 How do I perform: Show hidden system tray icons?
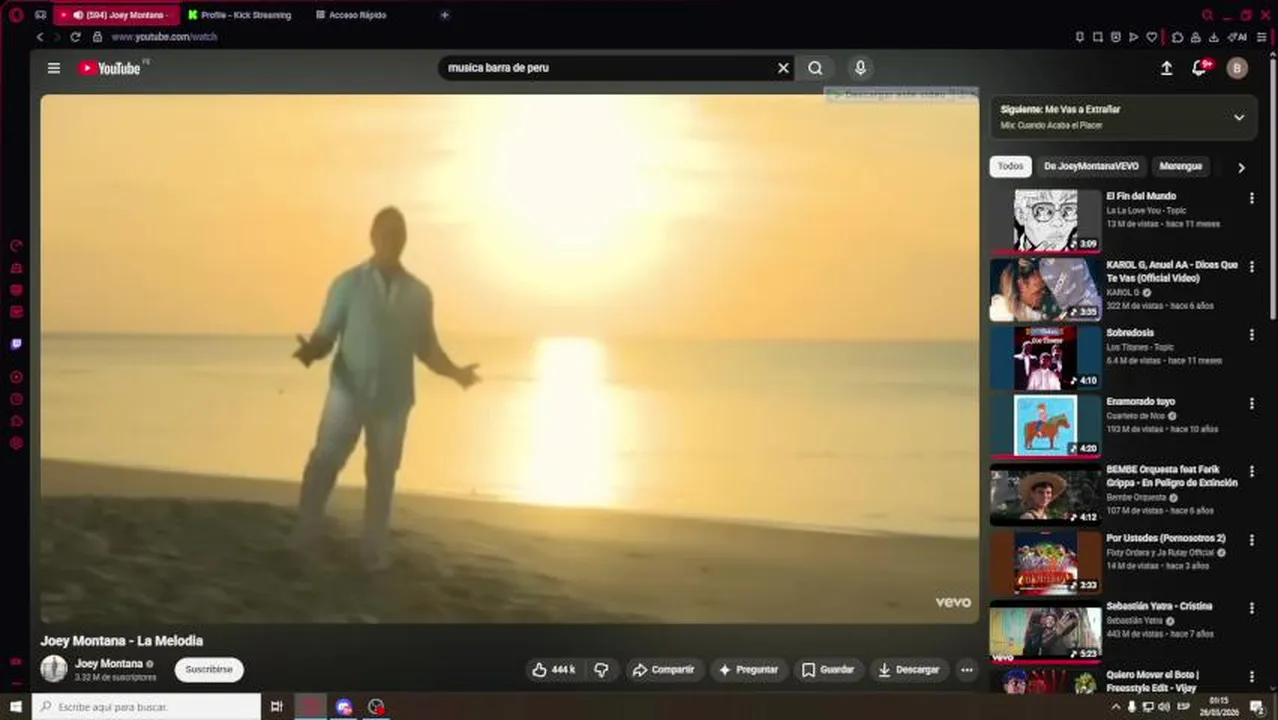[x=1116, y=707]
